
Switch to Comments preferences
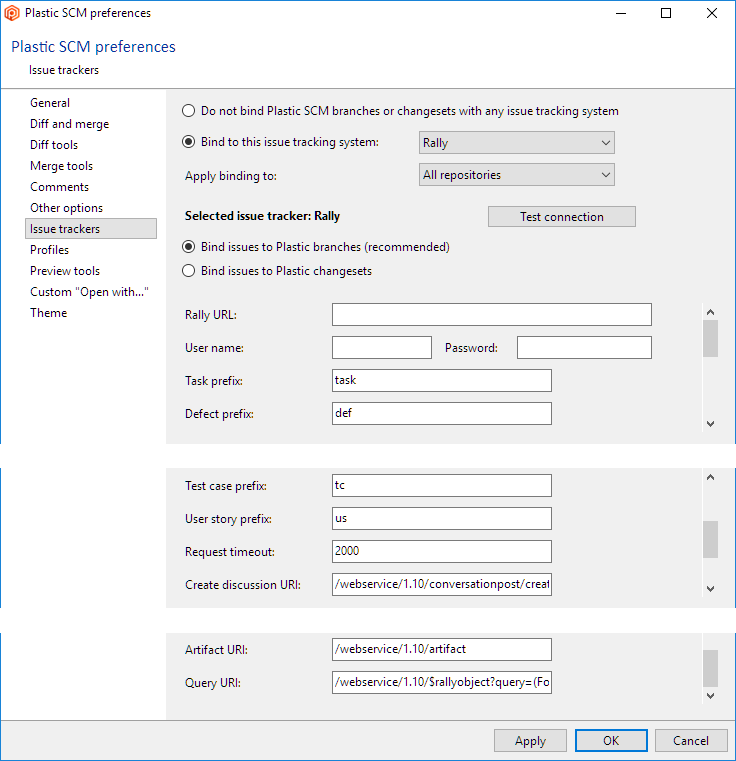[59, 187]
